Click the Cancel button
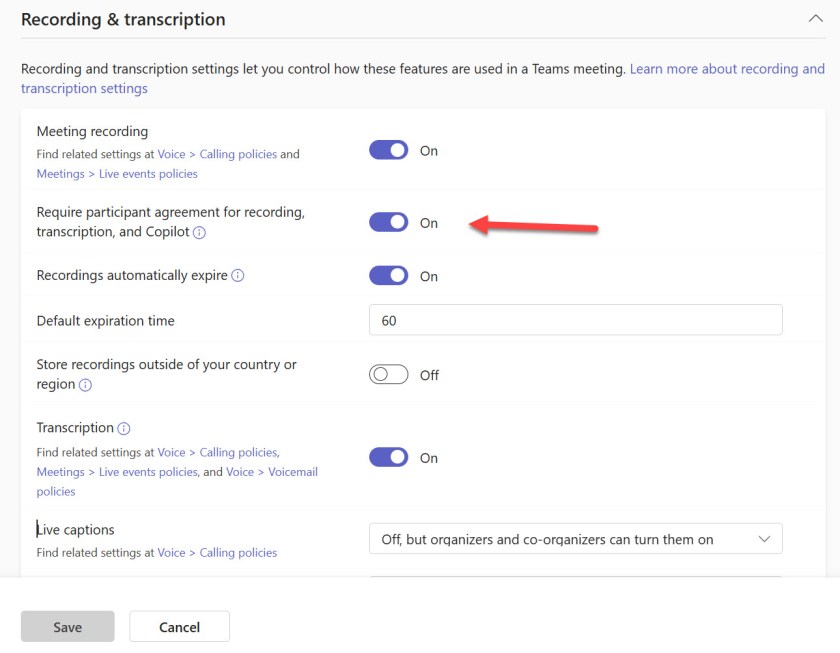This screenshot has width=840, height=653. click(x=179, y=626)
